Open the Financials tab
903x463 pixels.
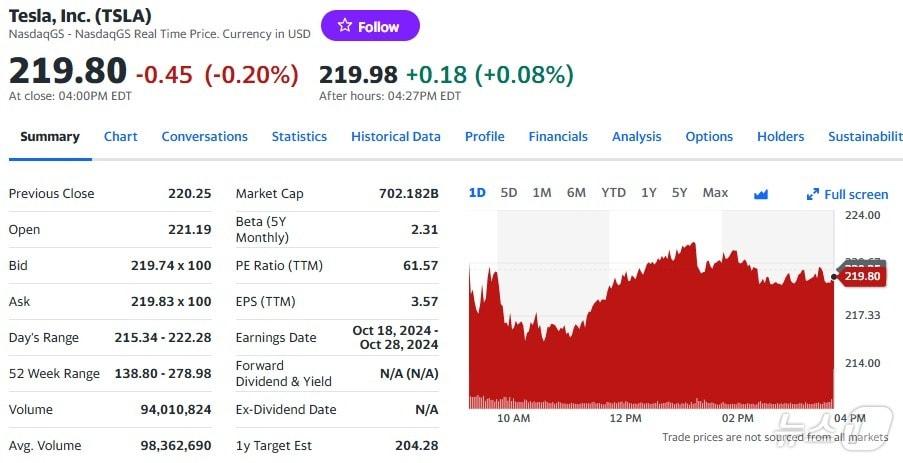pos(558,137)
